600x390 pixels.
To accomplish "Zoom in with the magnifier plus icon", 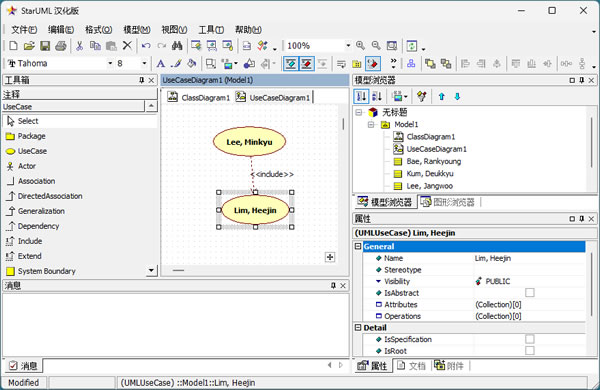I will coord(360,46).
